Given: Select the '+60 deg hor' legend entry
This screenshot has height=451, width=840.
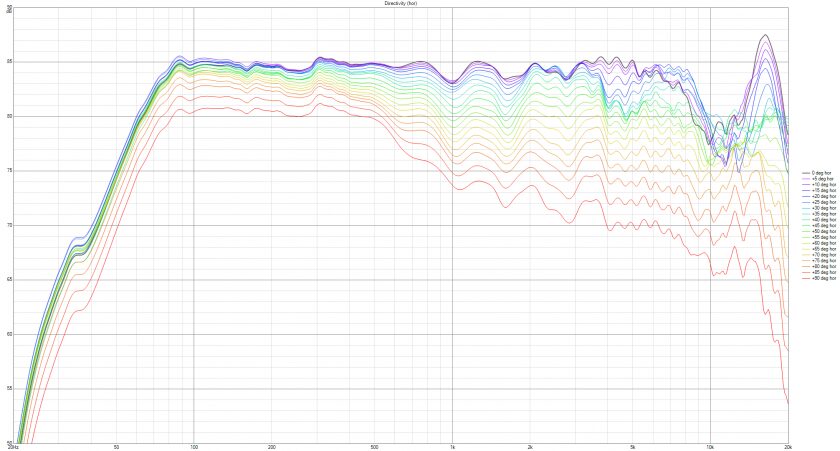Looking at the screenshot, I should click(x=820, y=243).
